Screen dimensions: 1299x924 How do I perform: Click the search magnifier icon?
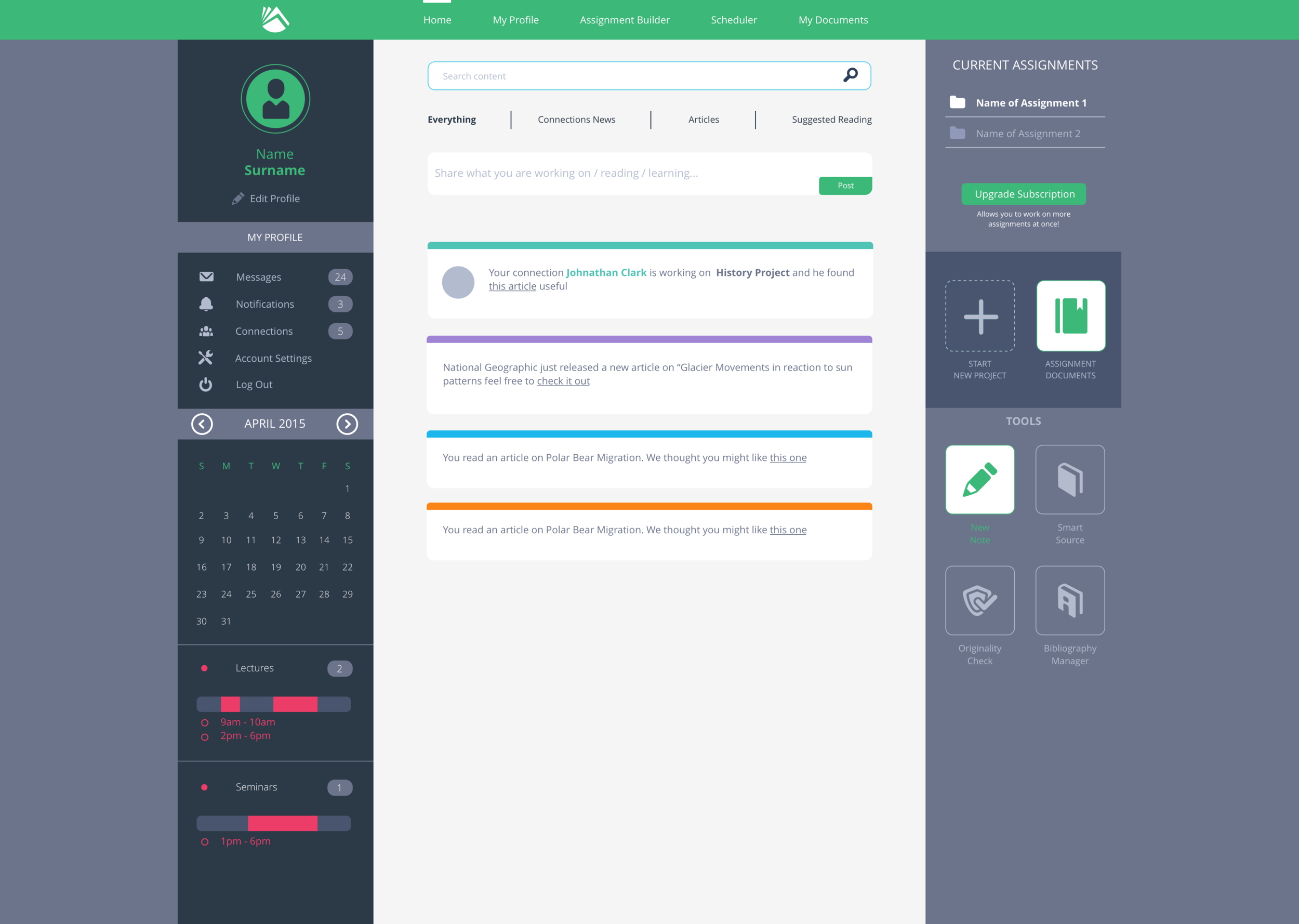pyautogui.click(x=850, y=75)
